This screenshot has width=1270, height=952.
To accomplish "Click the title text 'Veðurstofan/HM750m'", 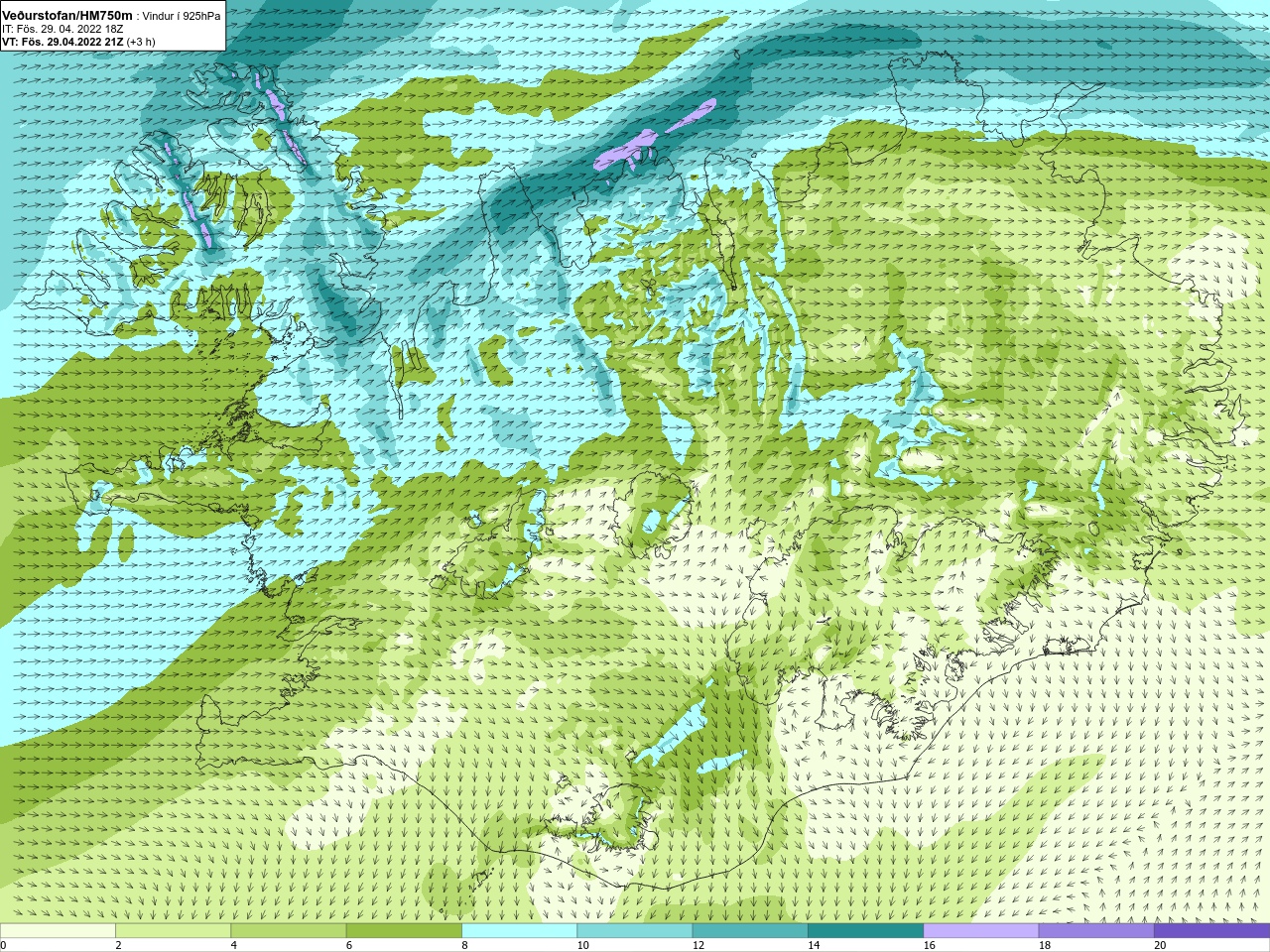I will coord(67,16).
